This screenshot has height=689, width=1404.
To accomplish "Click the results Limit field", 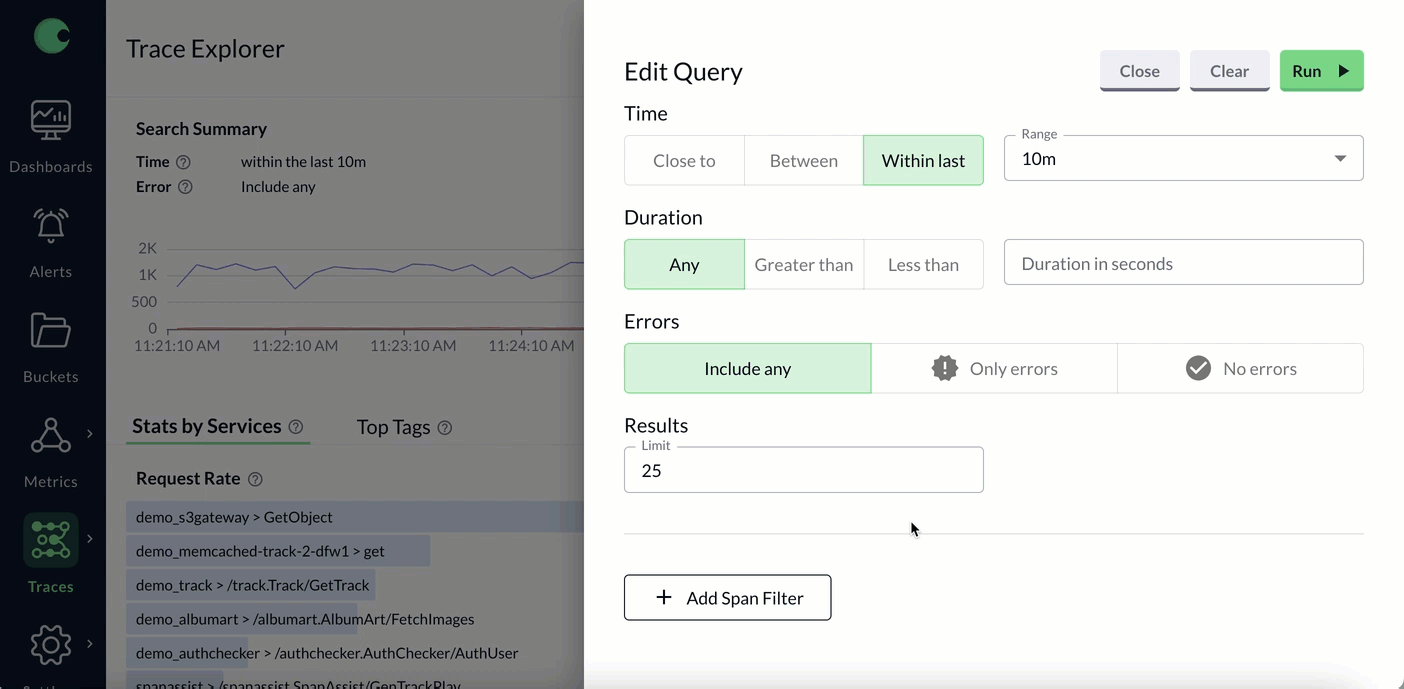I will pos(803,469).
